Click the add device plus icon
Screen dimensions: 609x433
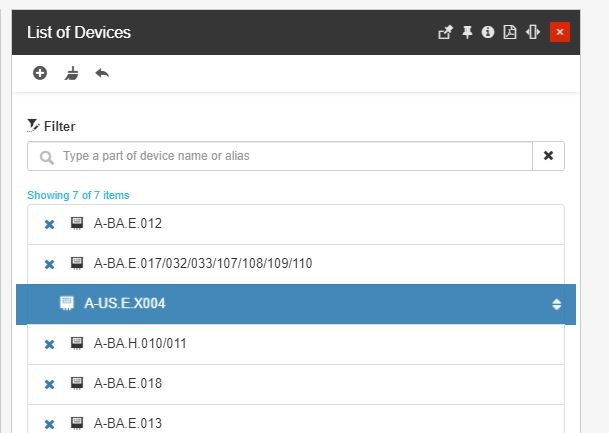(40, 73)
